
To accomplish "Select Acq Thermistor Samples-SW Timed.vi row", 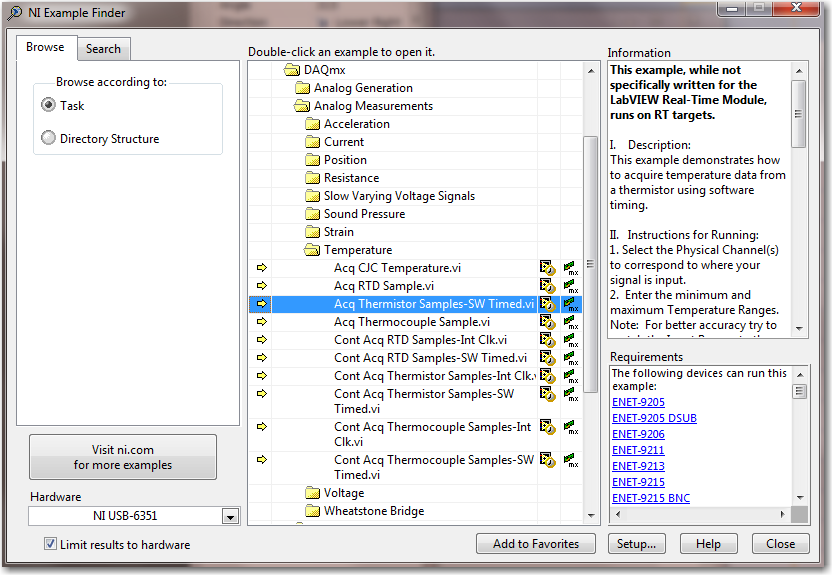I will [x=415, y=304].
